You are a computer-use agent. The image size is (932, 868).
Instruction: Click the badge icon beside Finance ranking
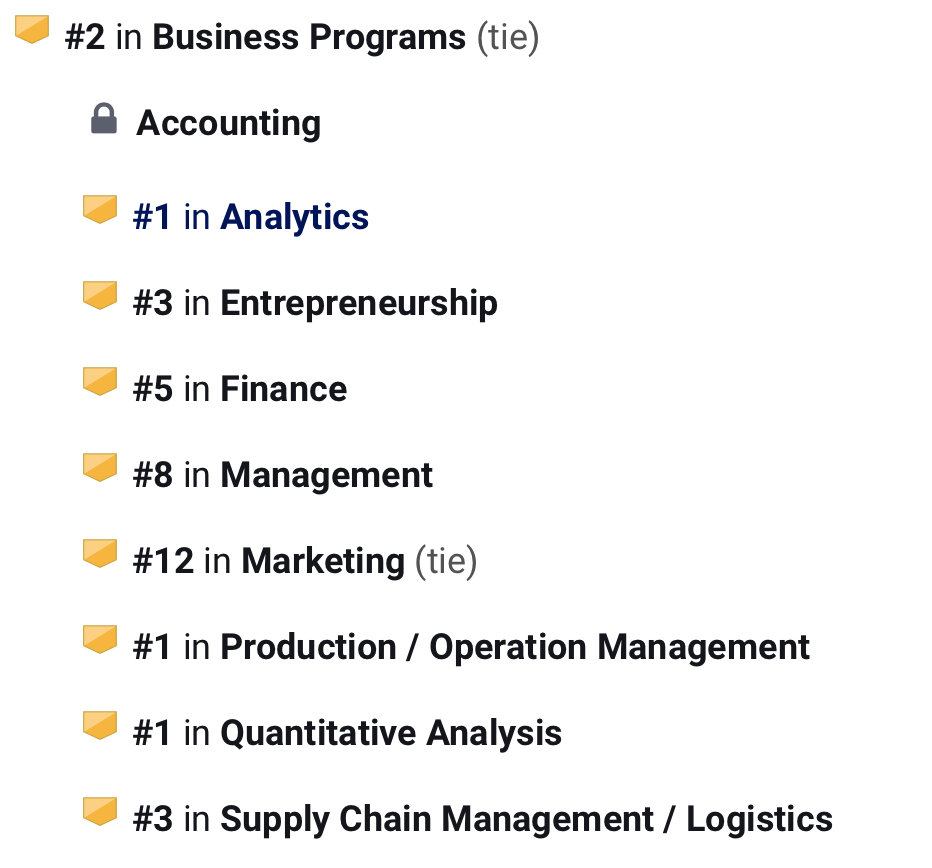coord(100,382)
